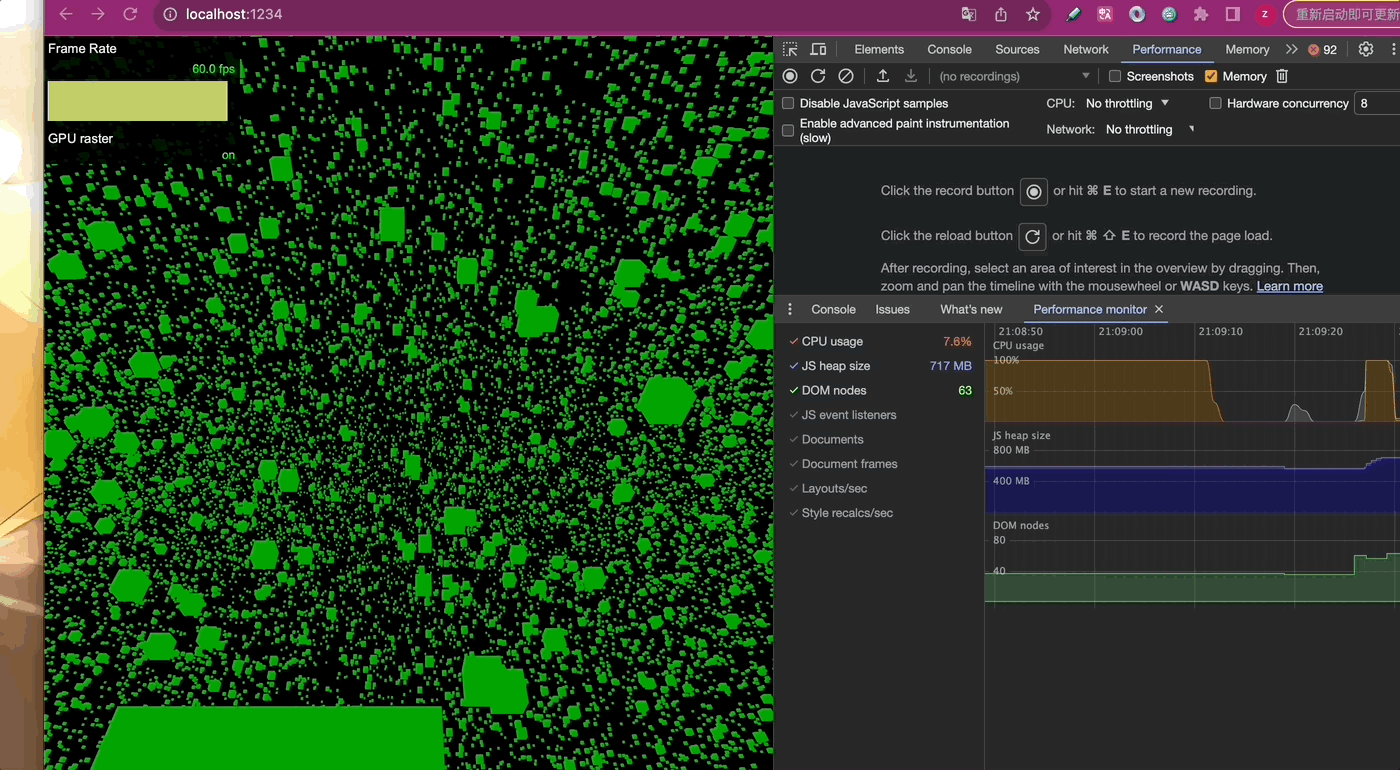The image size is (1400, 770).
Task: Open the drawer three-dot menu
Action: click(790, 309)
